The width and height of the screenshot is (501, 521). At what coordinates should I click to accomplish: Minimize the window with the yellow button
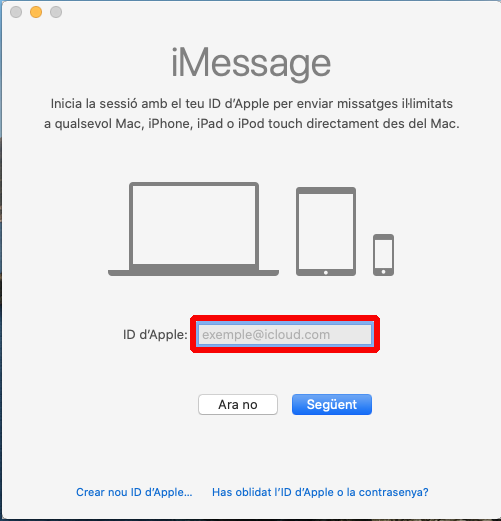[36, 12]
